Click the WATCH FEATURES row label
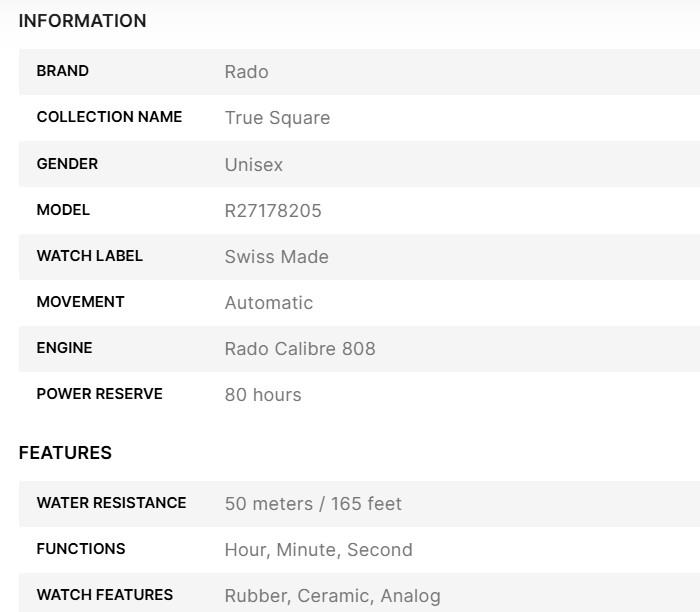This screenshot has width=700, height=612. [104, 595]
